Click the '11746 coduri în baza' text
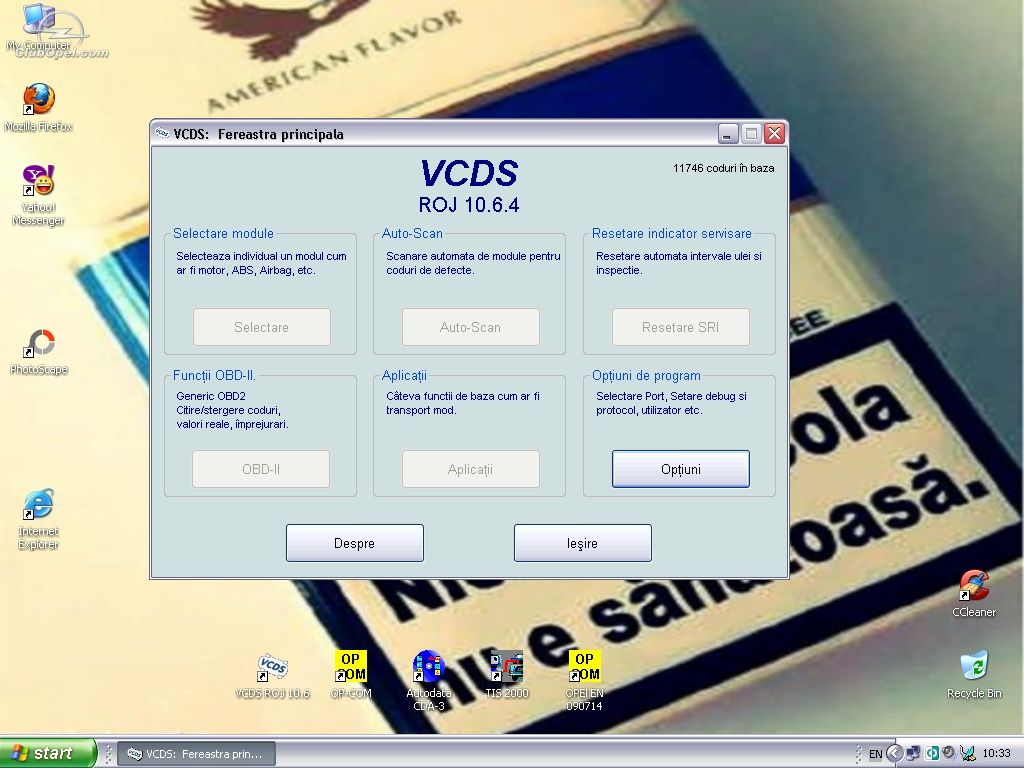The height and width of the screenshot is (768, 1024). 724,168
